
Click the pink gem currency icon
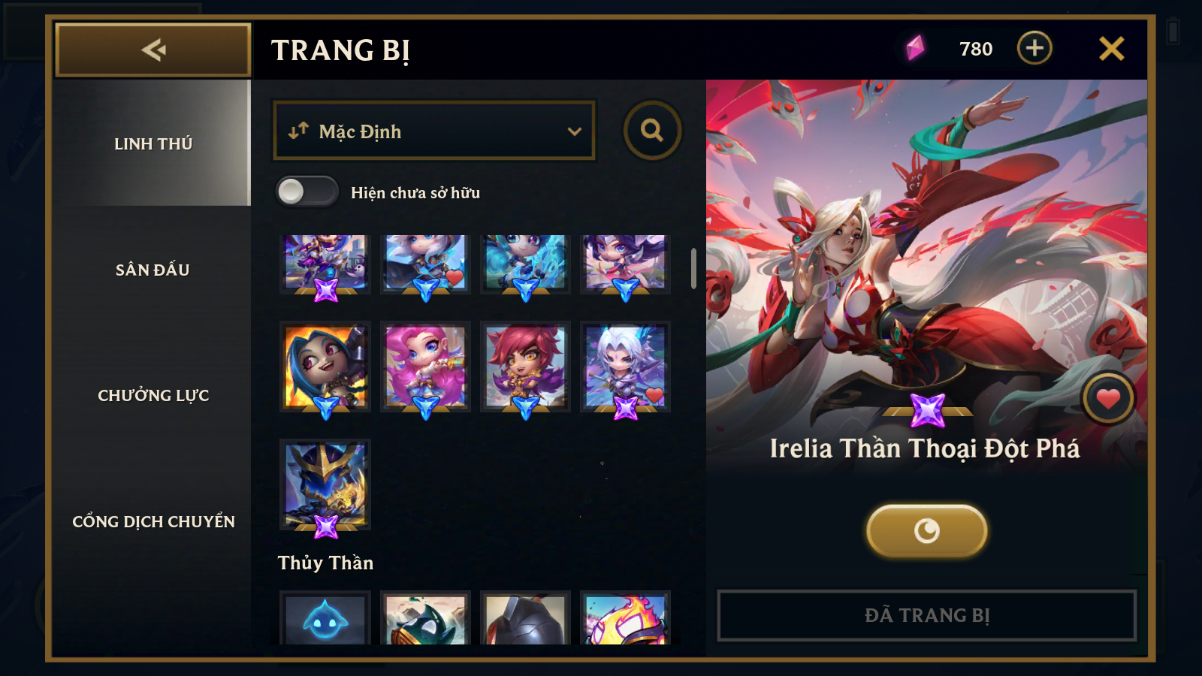[915, 48]
